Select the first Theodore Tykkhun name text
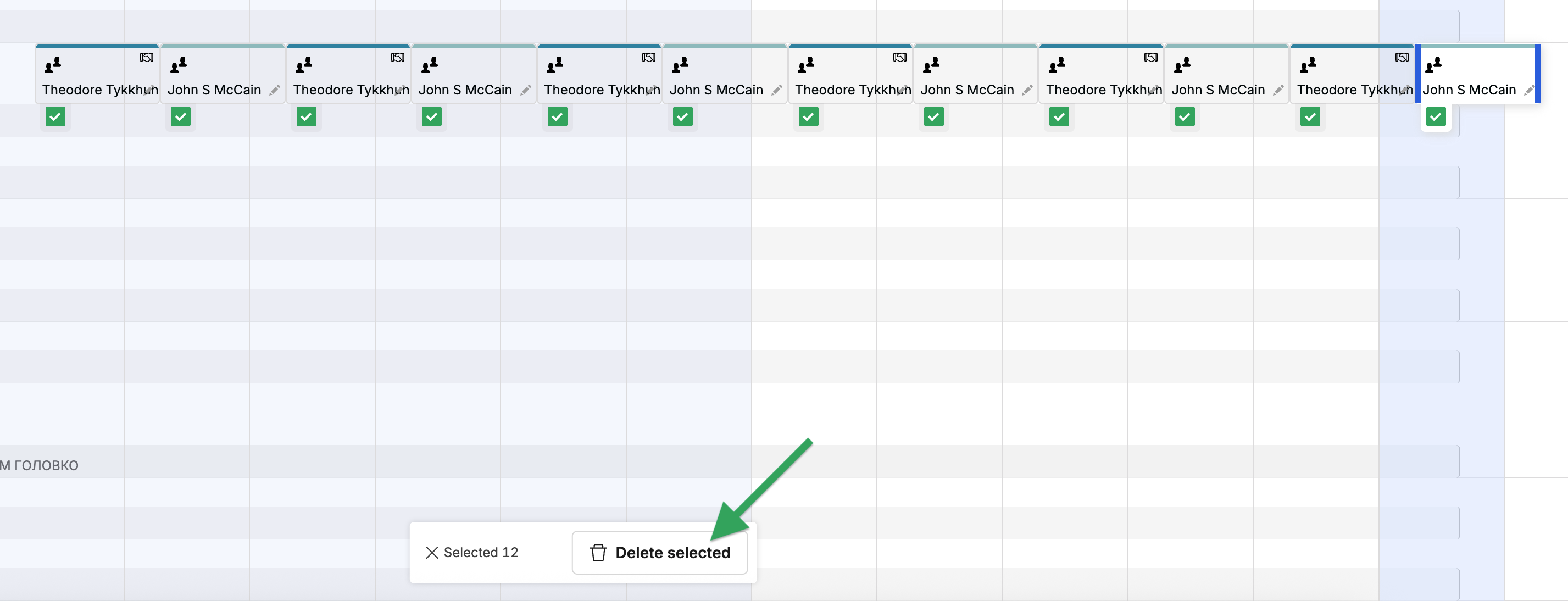Viewport: 1568px width, 601px height. [x=100, y=90]
